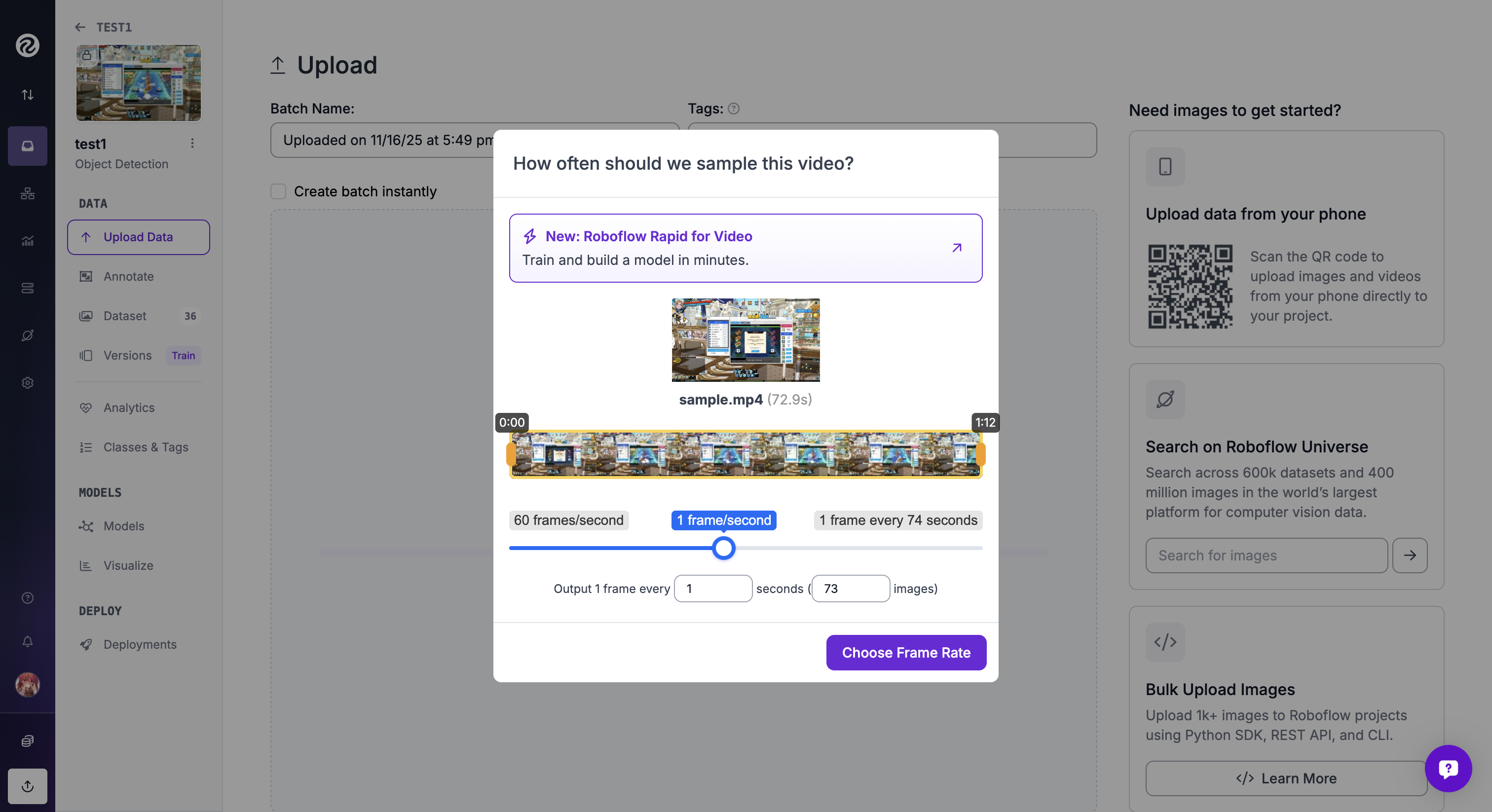Go to Dataset in sidebar

point(124,316)
